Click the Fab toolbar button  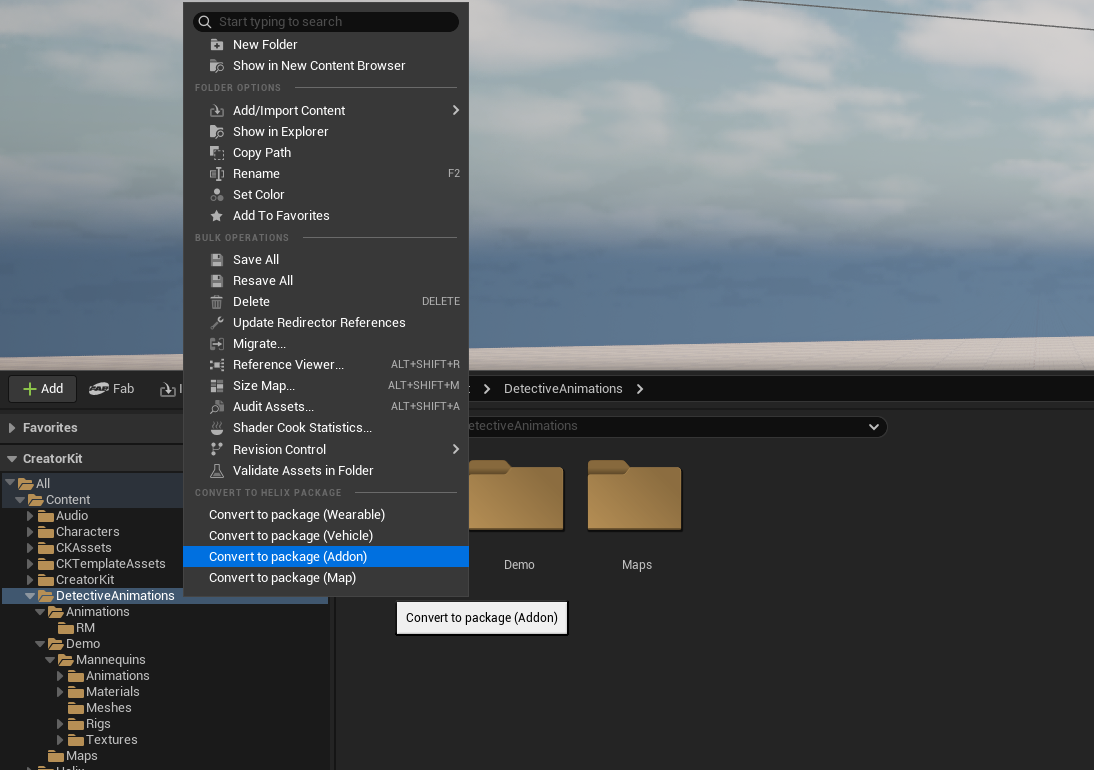point(112,389)
